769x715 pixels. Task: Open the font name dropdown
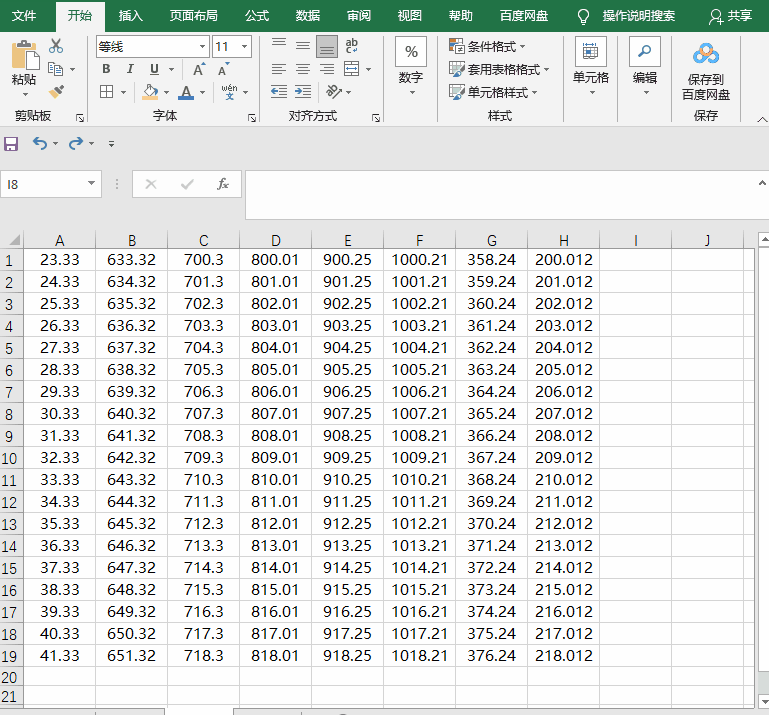pyautogui.click(x=202, y=47)
